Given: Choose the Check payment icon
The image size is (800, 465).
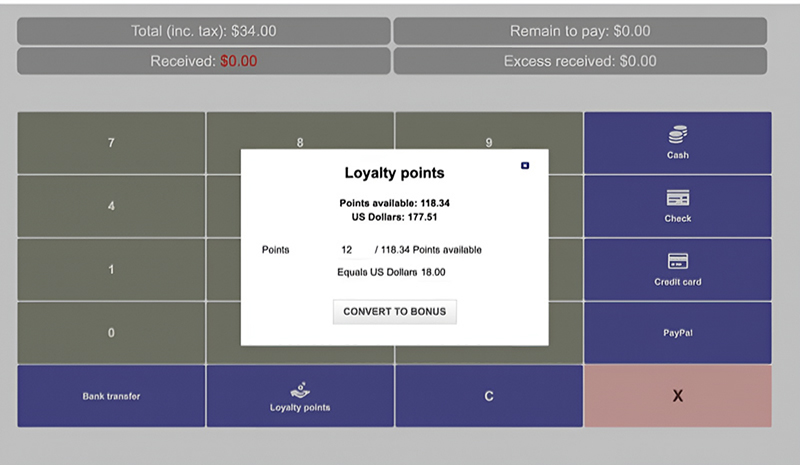Looking at the screenshot, I should (678, 198).
